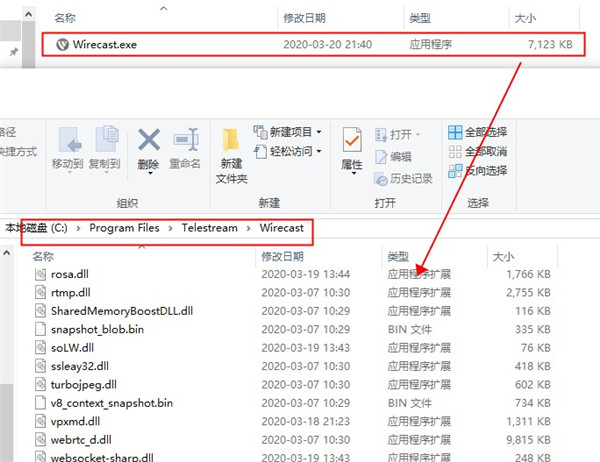Viewport: 600px width, 462px height.
Task: Click the History (历史记录) clock icon
Action: [x=381, y=179]
